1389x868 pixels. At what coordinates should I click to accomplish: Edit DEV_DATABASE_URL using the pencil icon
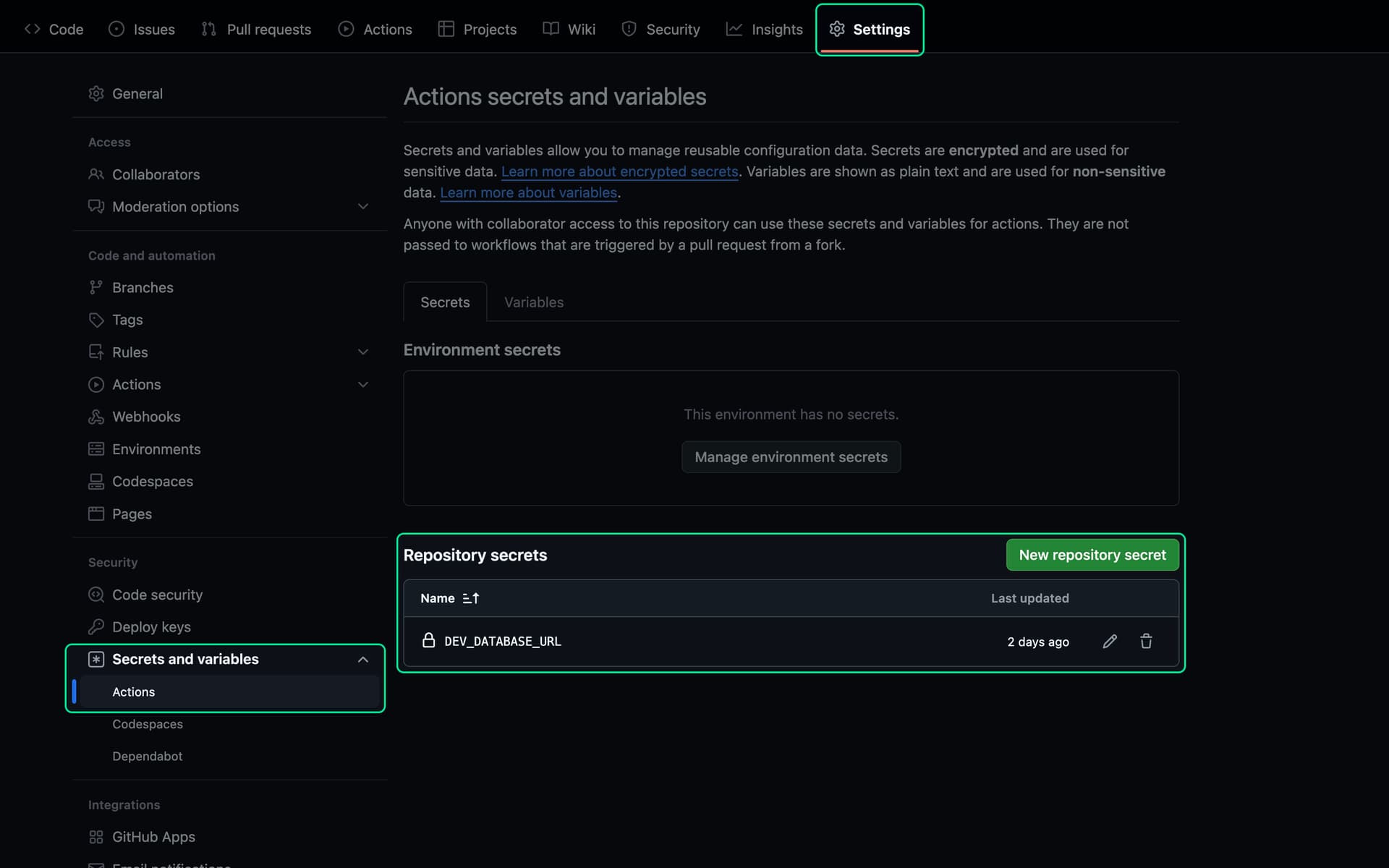click(x=1110, y=642)
